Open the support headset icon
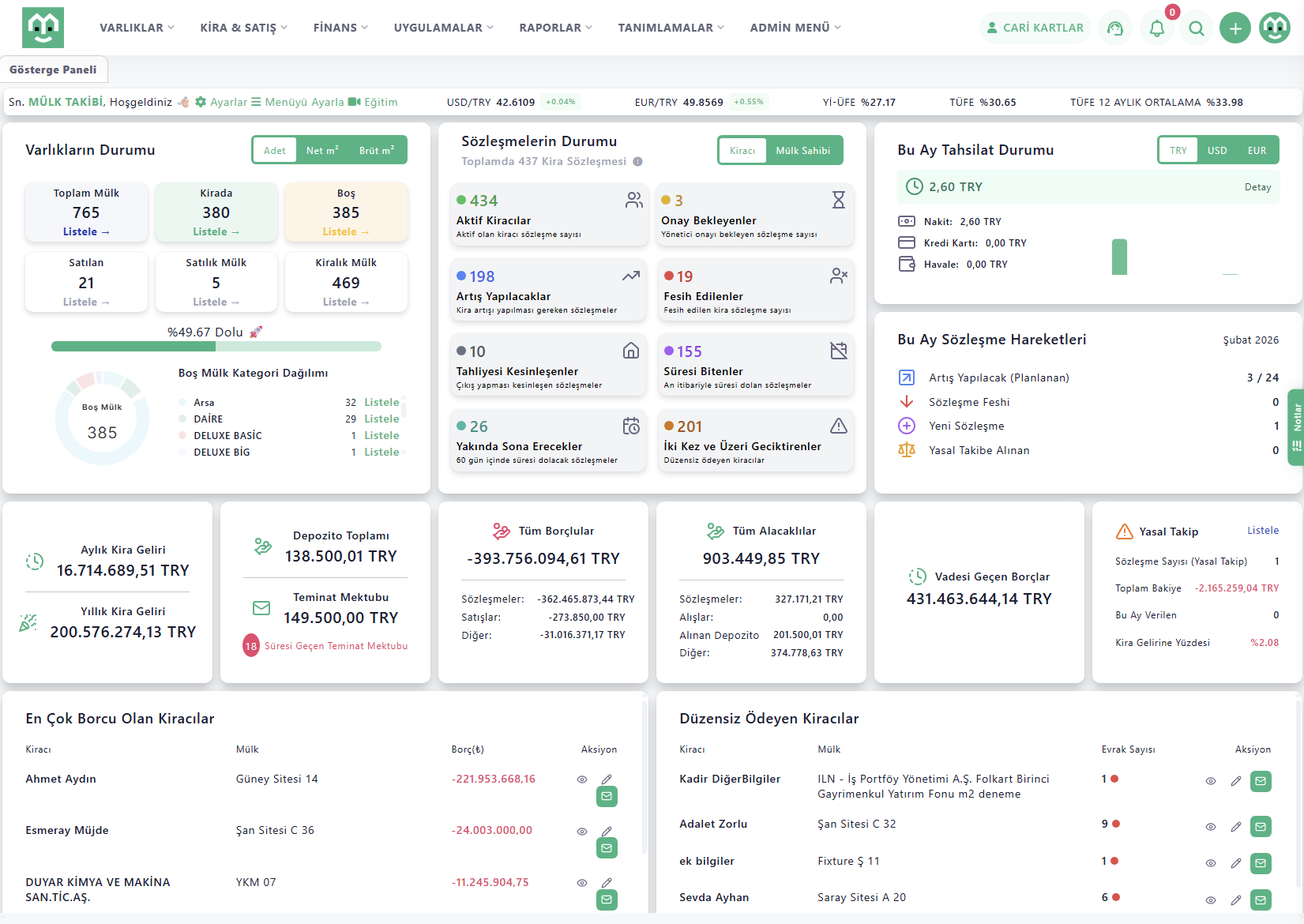The height and width of the screenshot is (924, 1304). 1115,28
